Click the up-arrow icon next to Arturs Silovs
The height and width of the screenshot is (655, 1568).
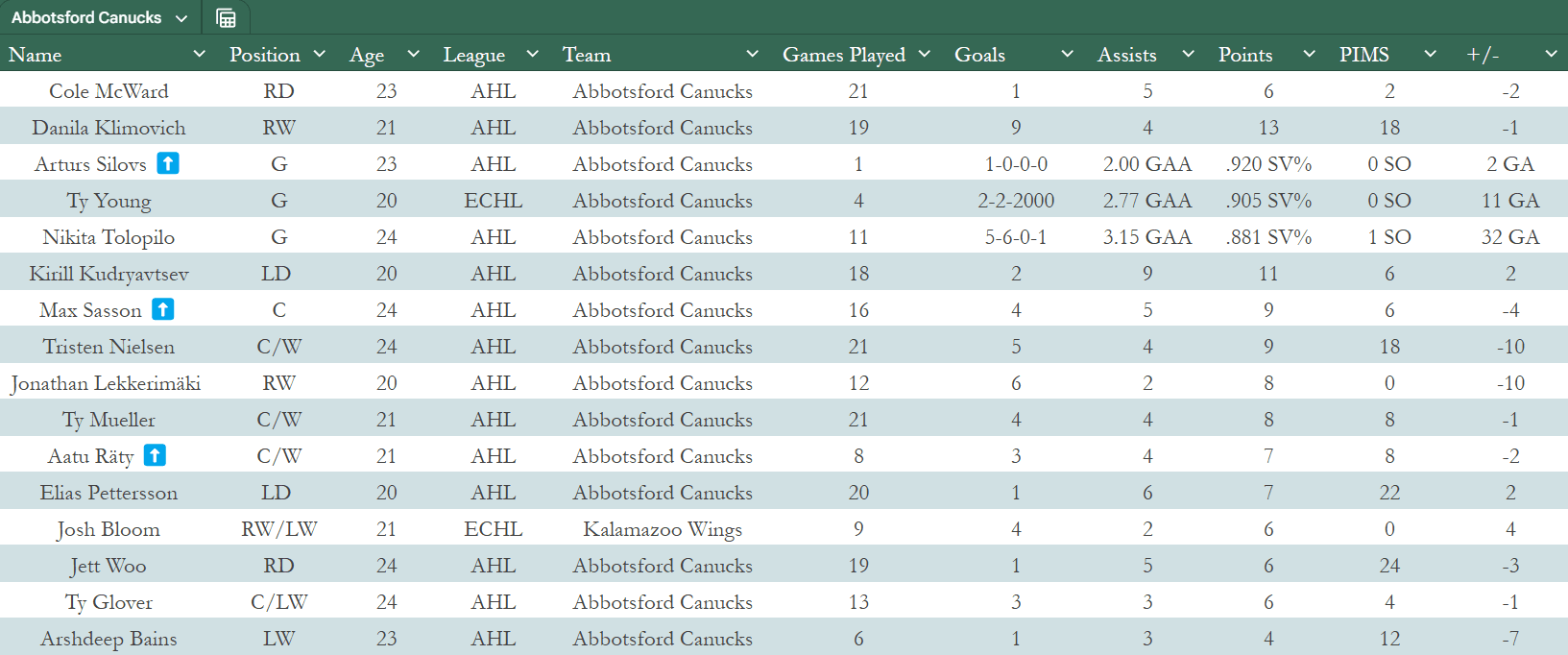pos(168,163)
